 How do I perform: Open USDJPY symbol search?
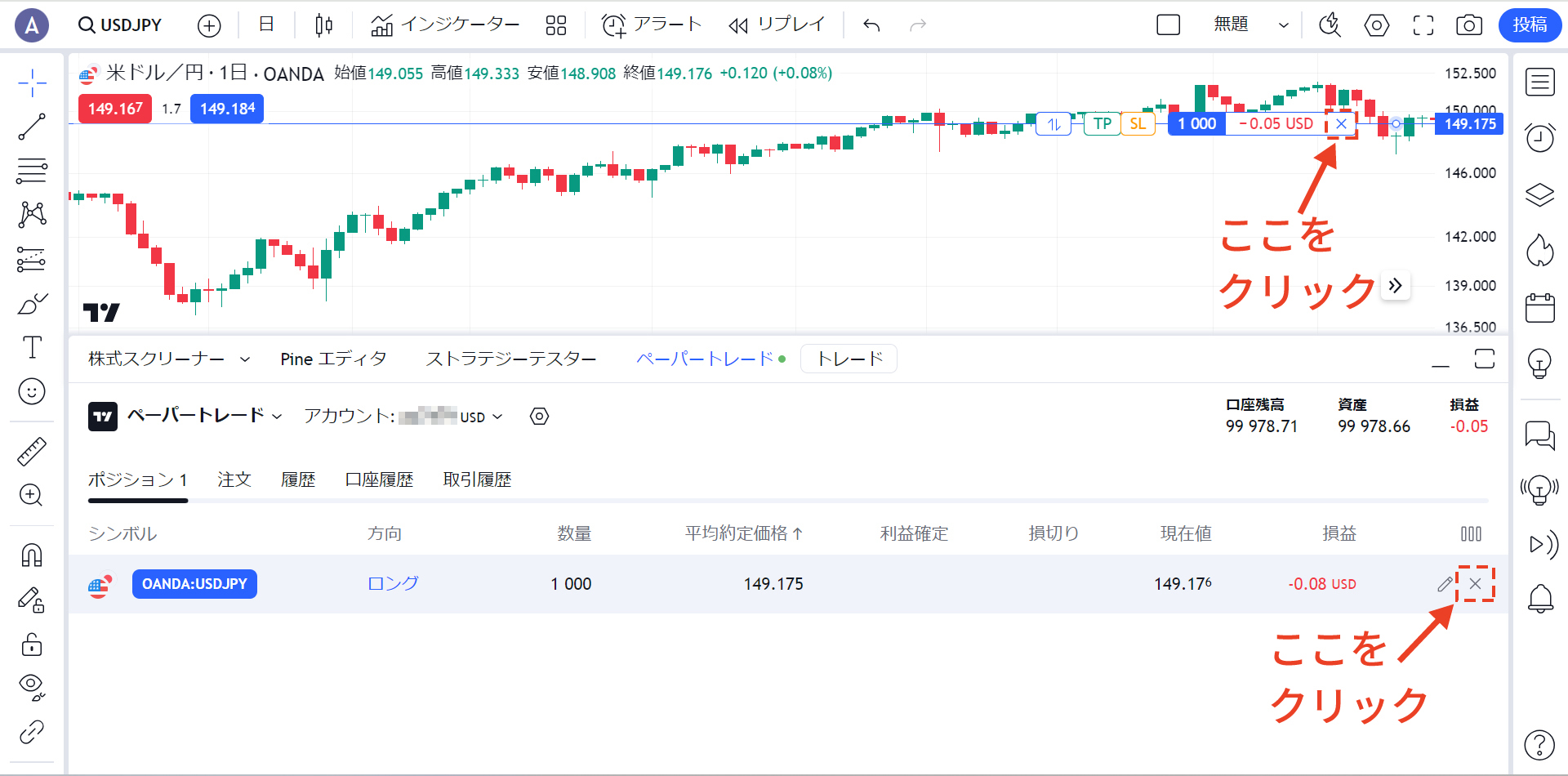pos(120,25)
